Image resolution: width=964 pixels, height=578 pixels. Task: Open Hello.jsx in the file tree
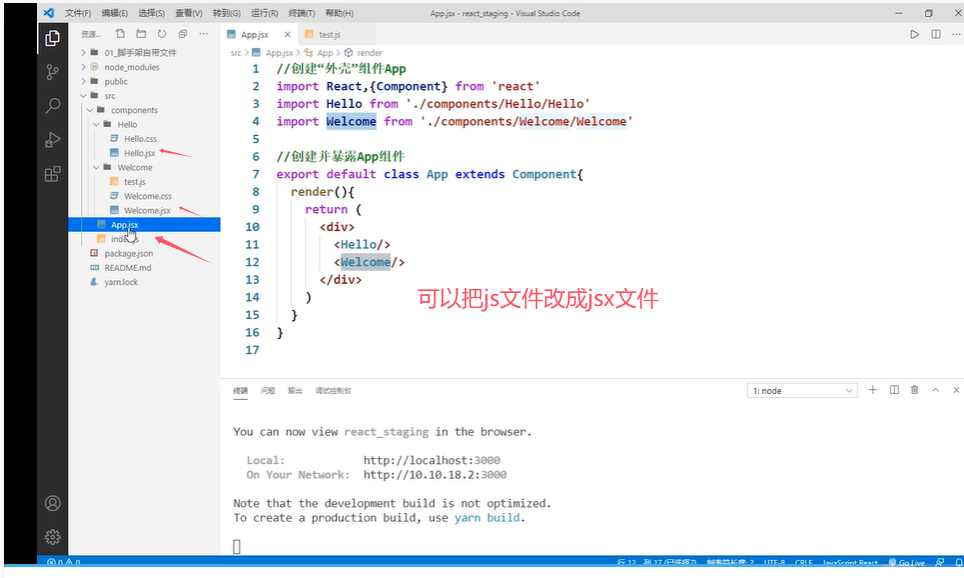tap(140, 153)
